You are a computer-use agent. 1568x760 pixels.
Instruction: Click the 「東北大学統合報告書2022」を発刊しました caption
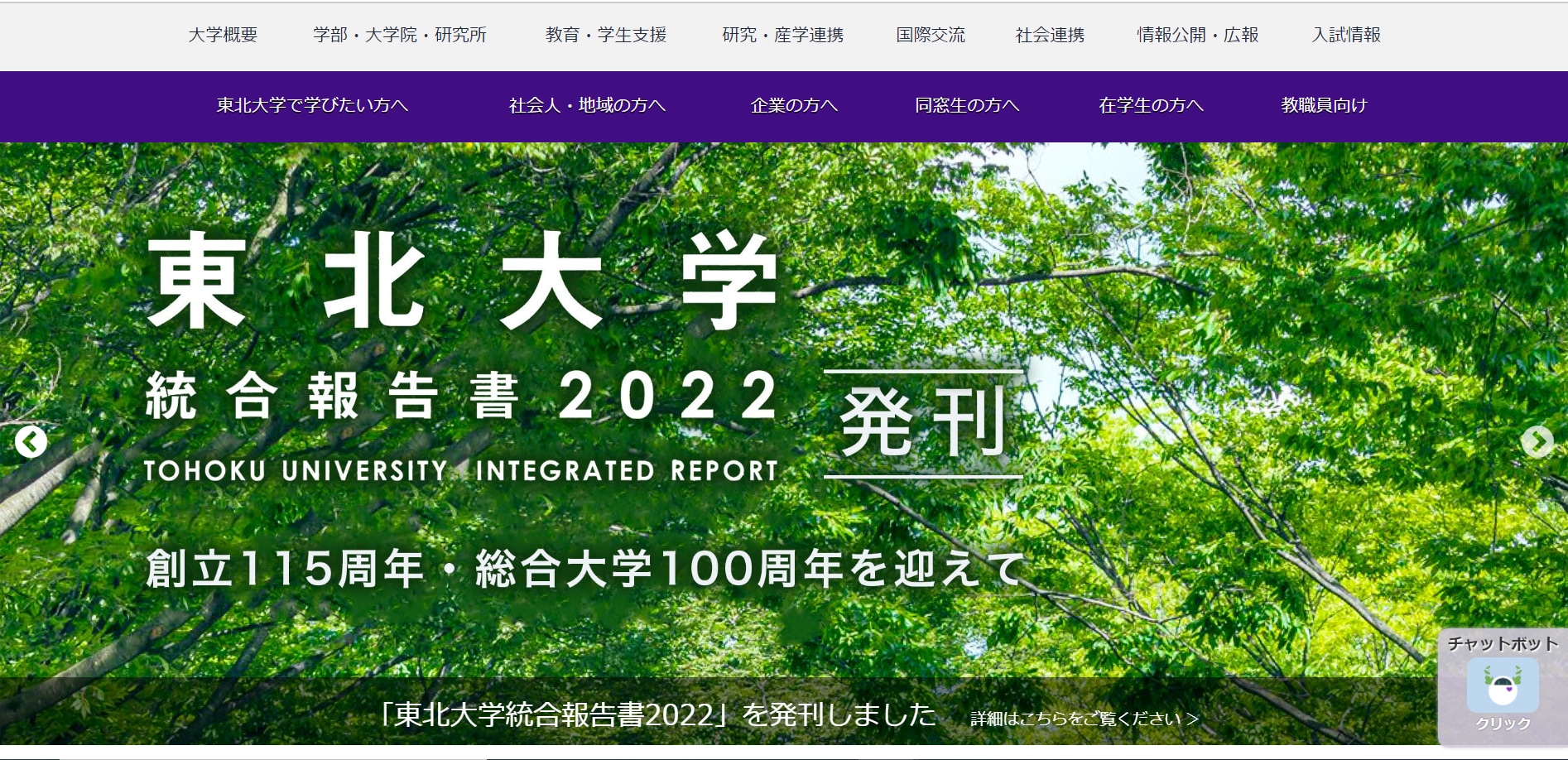tap(657, 714)
